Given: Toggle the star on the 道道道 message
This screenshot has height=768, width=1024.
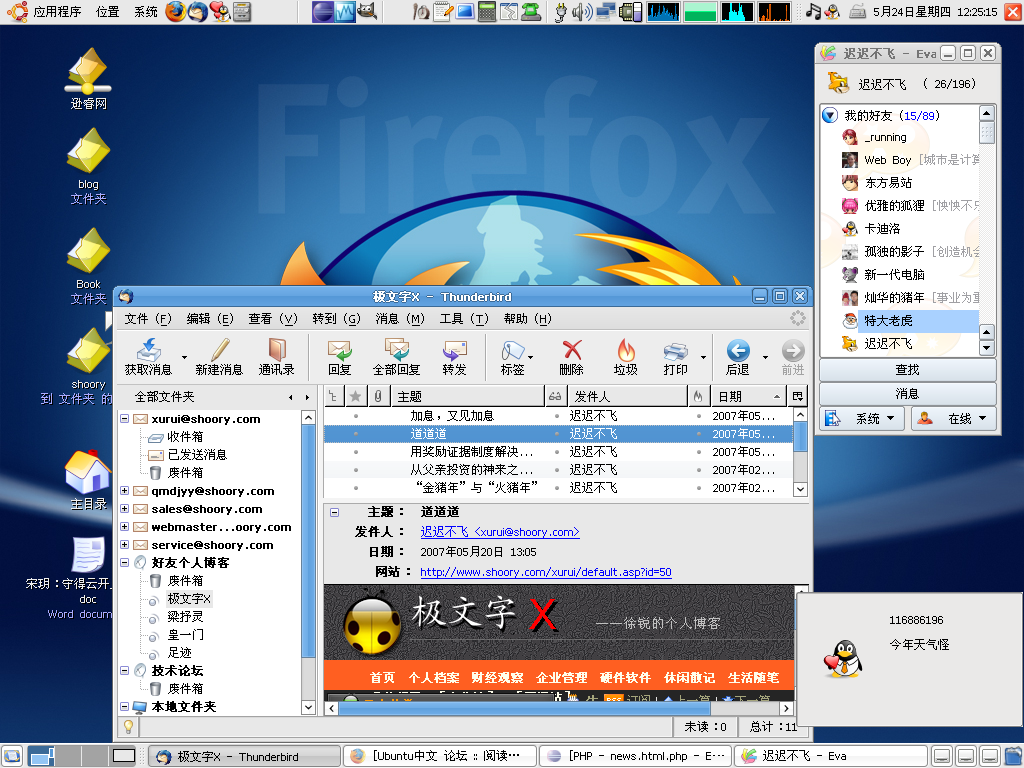Looking at the screenshot, I should click(355, 434).
